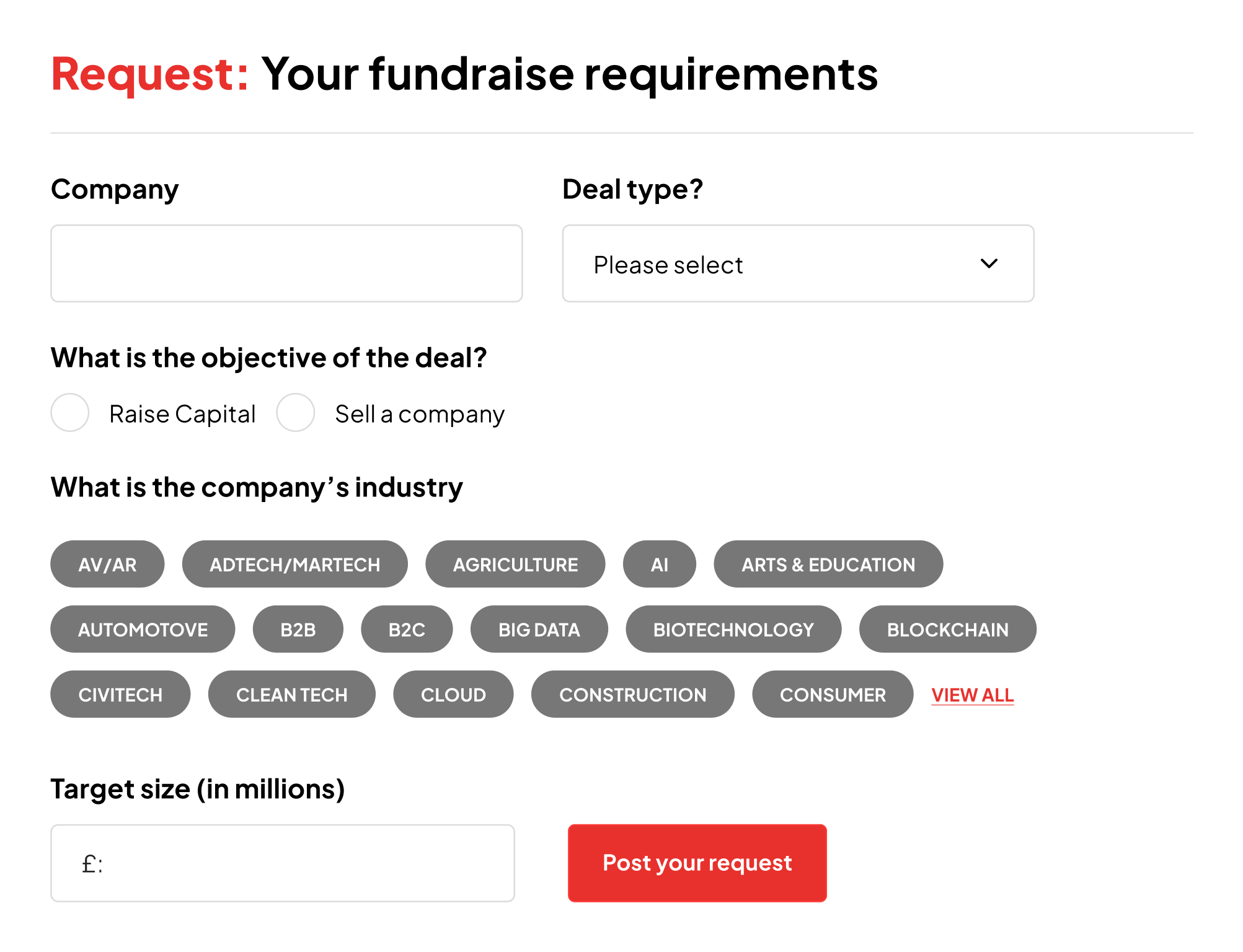Pick the BIOTECHNOLOGY industry

[733, 629]
